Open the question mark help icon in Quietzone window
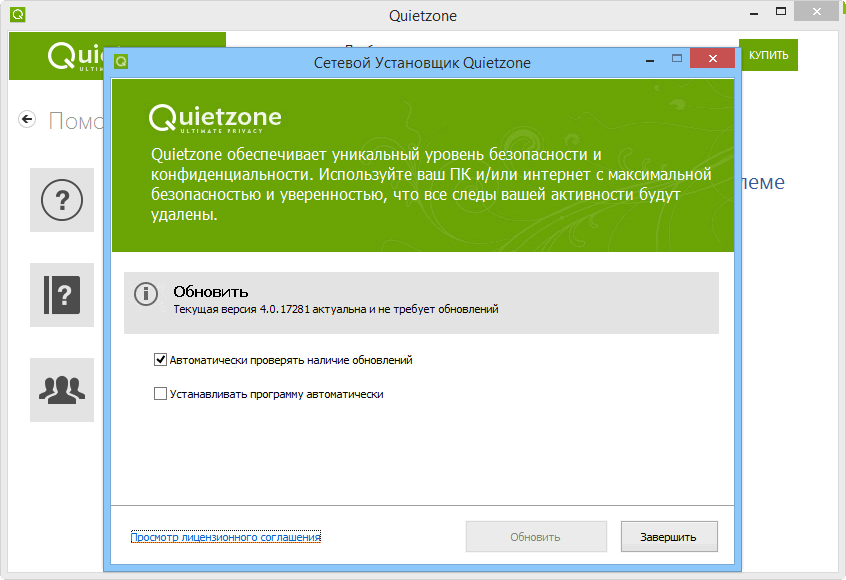The height and width of the screenshot is (580, 846). [x=62, y=200]
